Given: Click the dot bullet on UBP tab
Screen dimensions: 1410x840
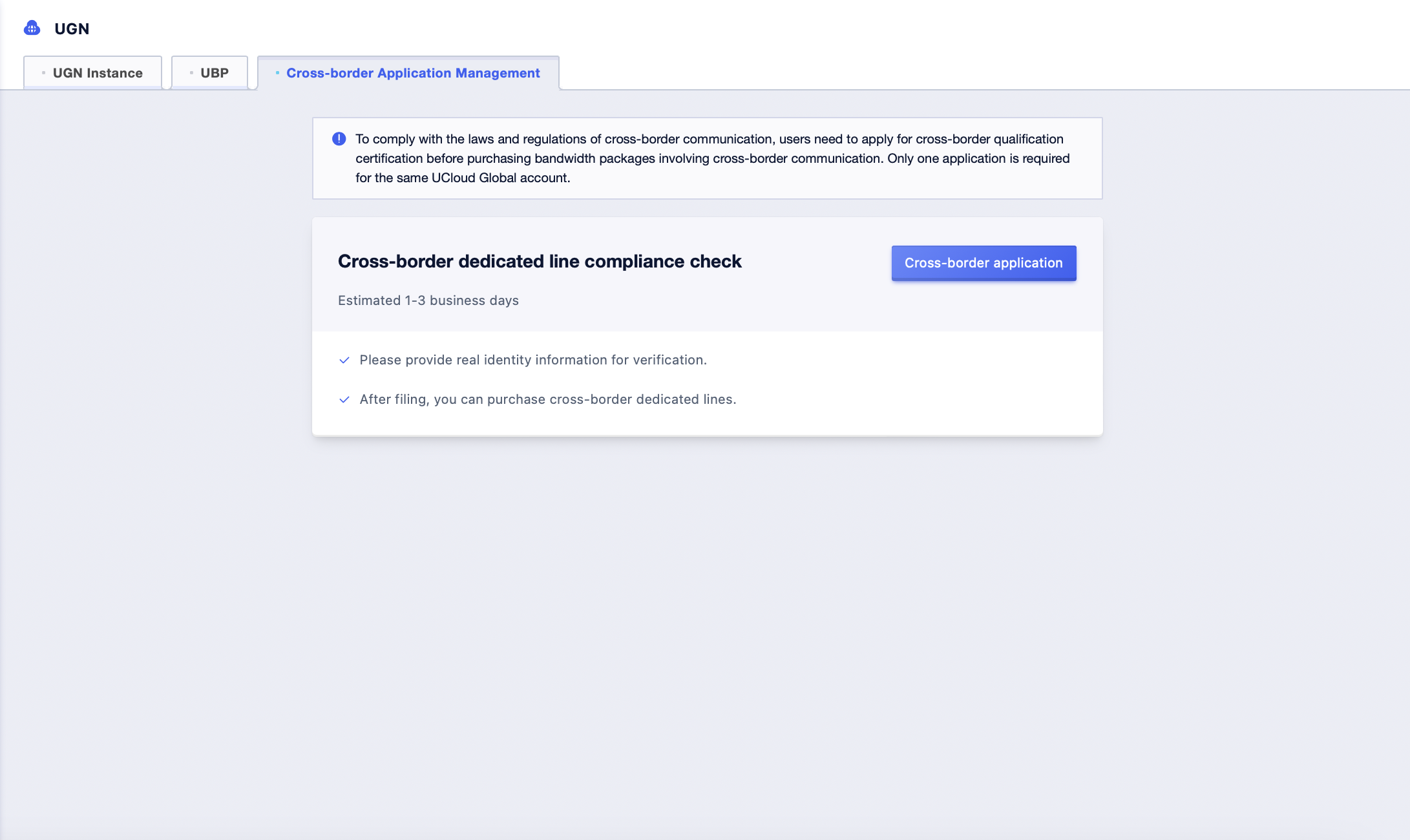Looking at the screenshot, I should tap(191, 73).
